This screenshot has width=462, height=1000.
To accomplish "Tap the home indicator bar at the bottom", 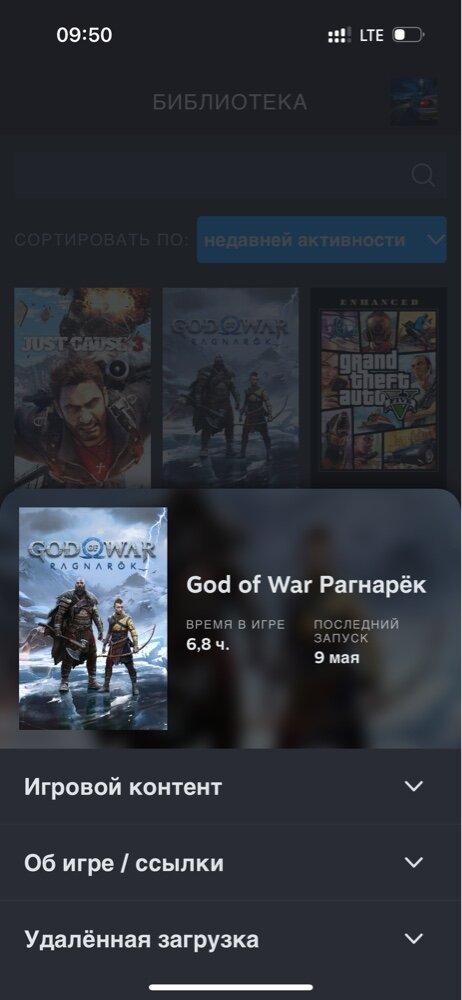I will 231,987.
